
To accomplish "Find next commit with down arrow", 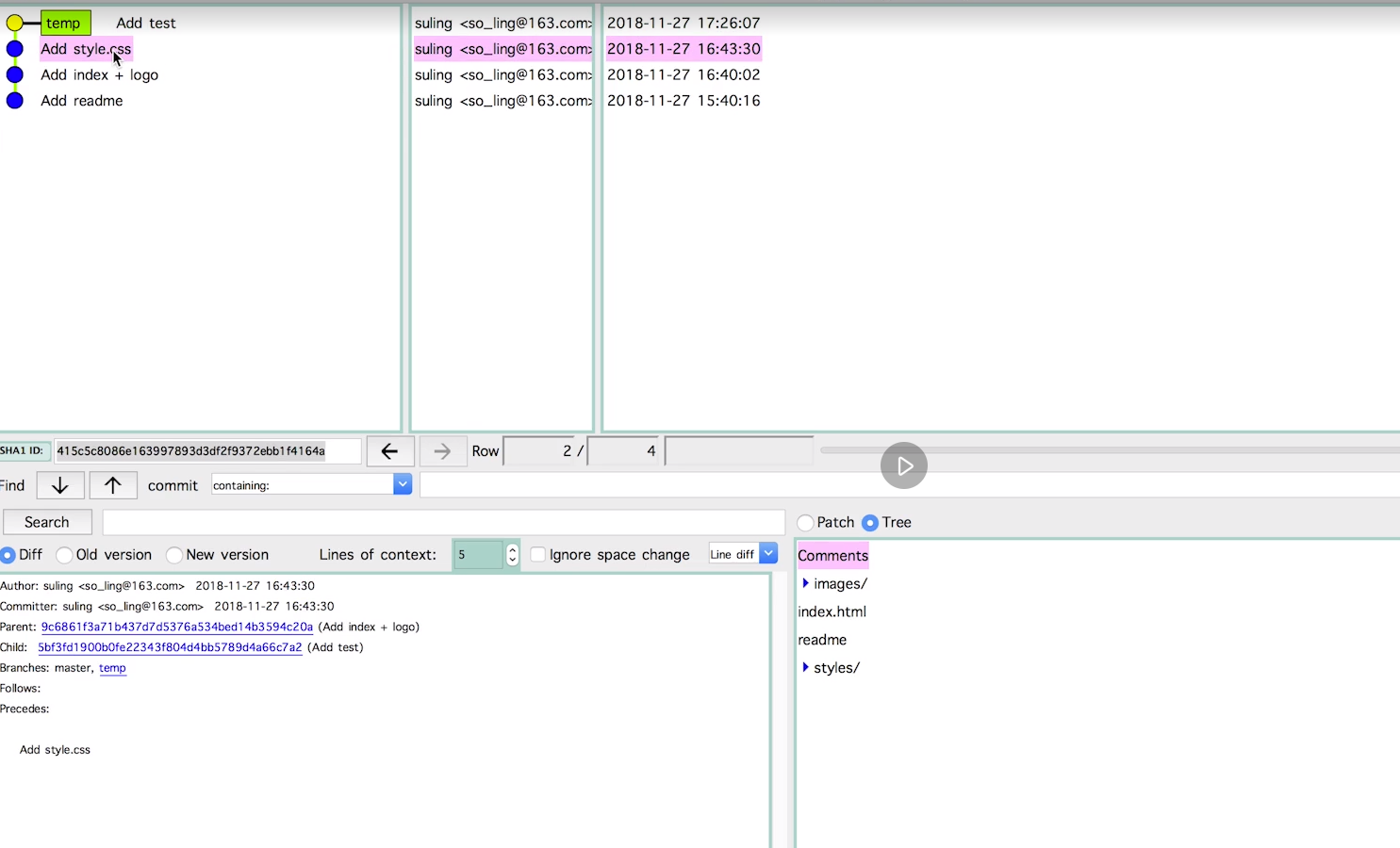I will tap(60, 485).
